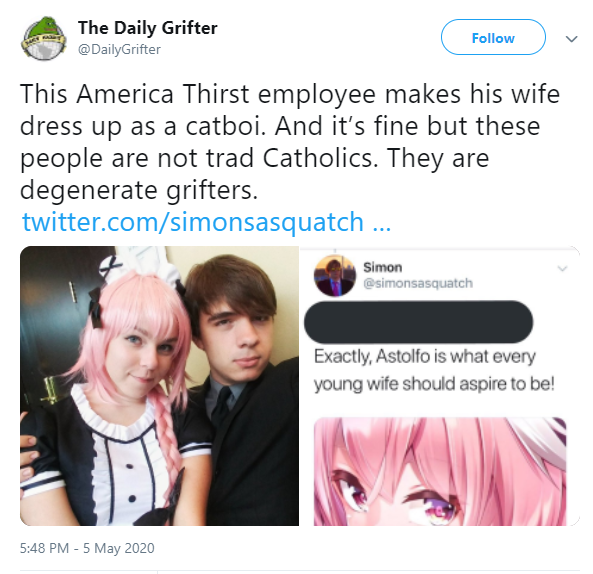The image size is (593, 574).
Task: Click the black necktie in the selfie
Action: click(x=221, y=407)
